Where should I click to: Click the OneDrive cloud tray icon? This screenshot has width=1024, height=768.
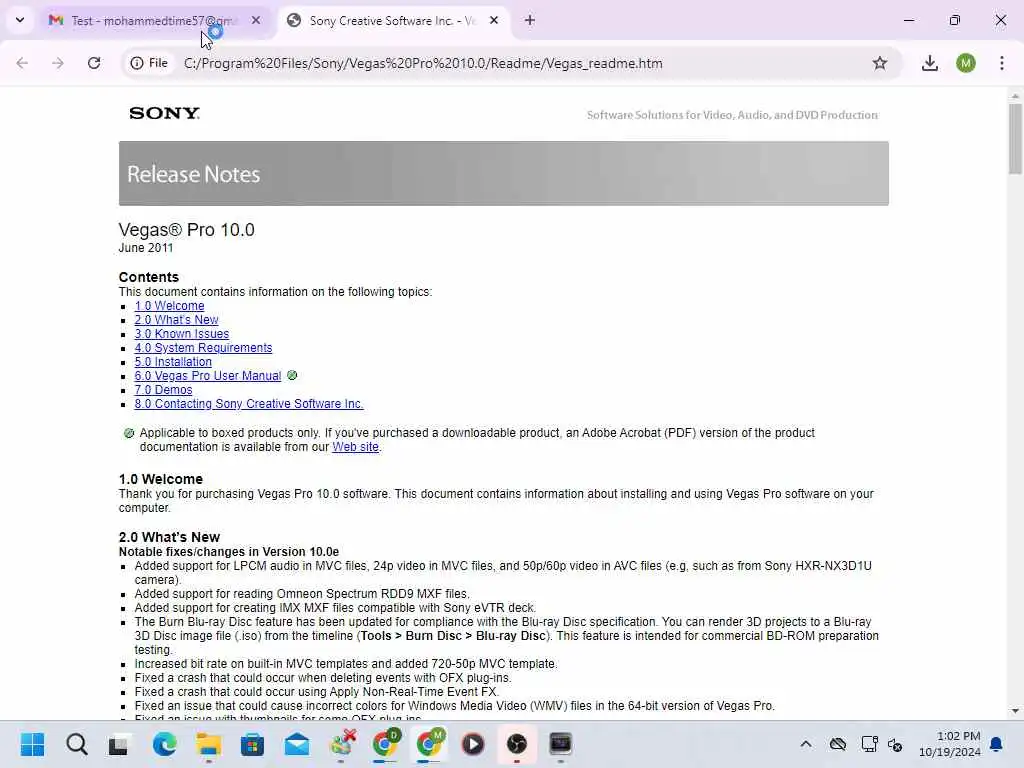[838, 744]
